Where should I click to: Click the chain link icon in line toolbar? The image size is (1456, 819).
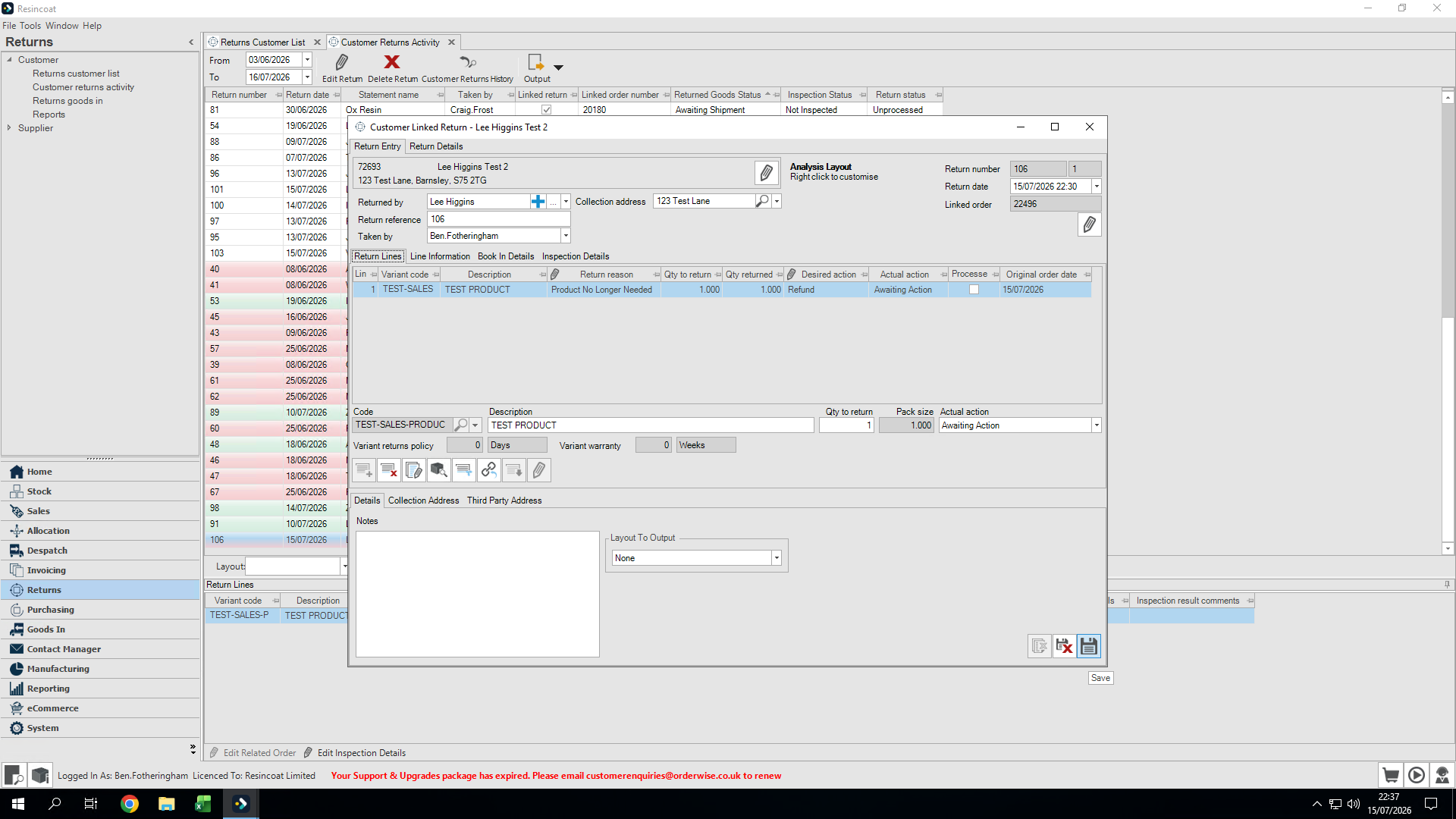[489, 471]
